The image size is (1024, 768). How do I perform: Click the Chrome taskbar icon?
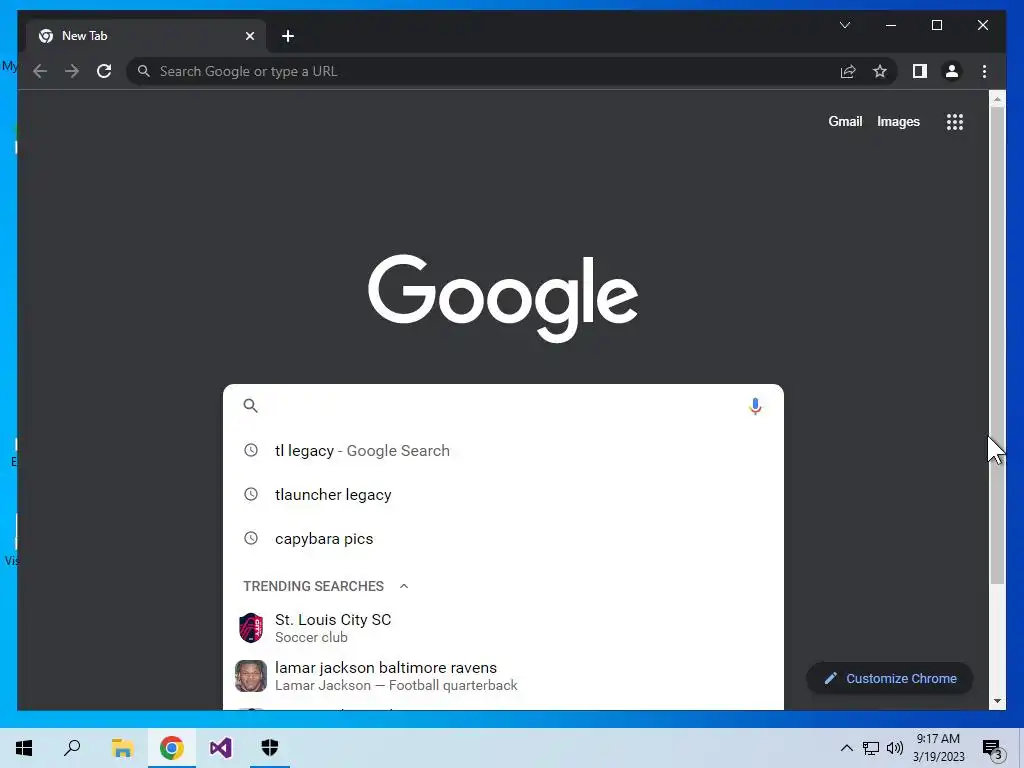point(171,748)
